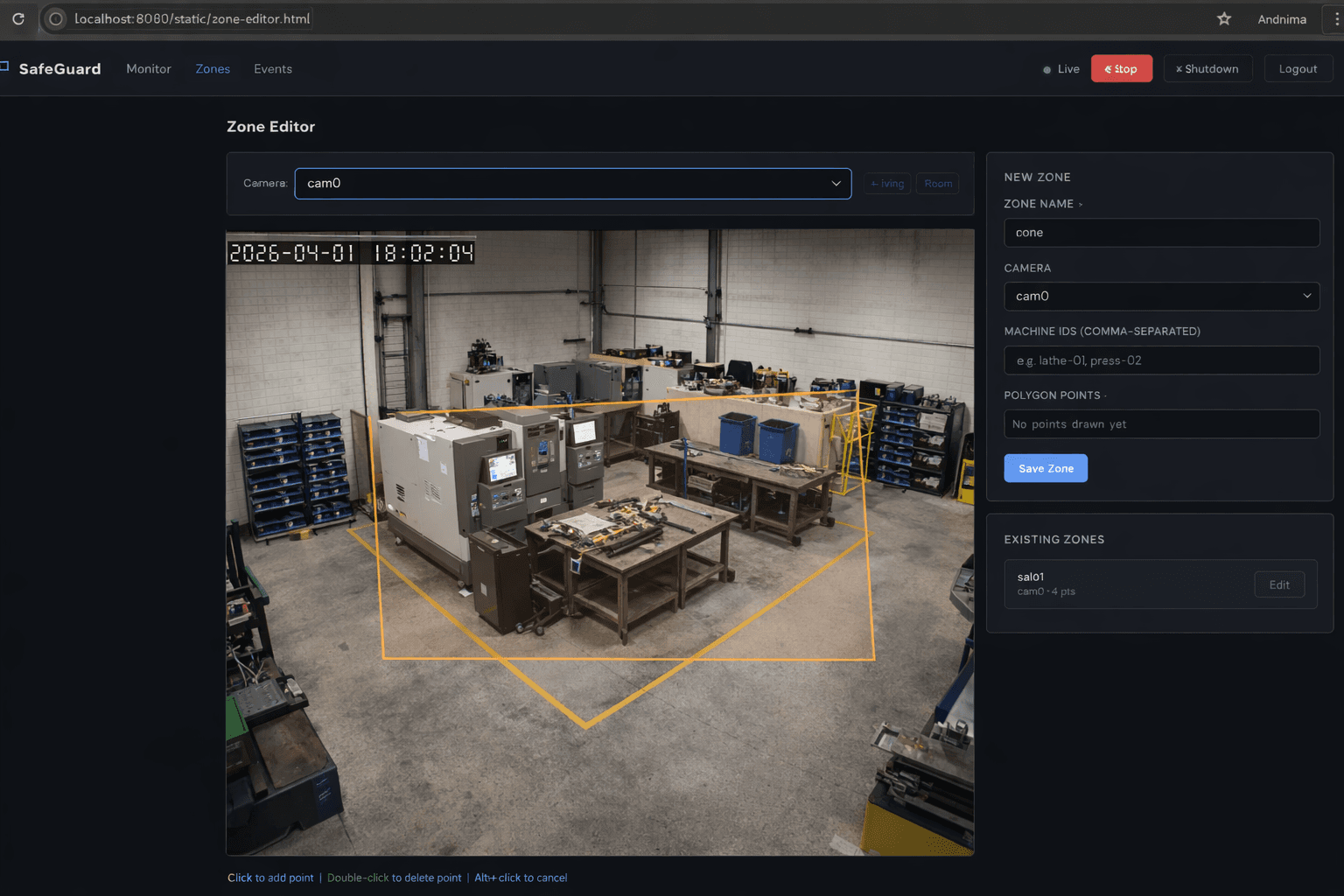Viewport: 1344px width, 896px height.
Task: Stop the live monitoring
Action: coord(1122,69)
